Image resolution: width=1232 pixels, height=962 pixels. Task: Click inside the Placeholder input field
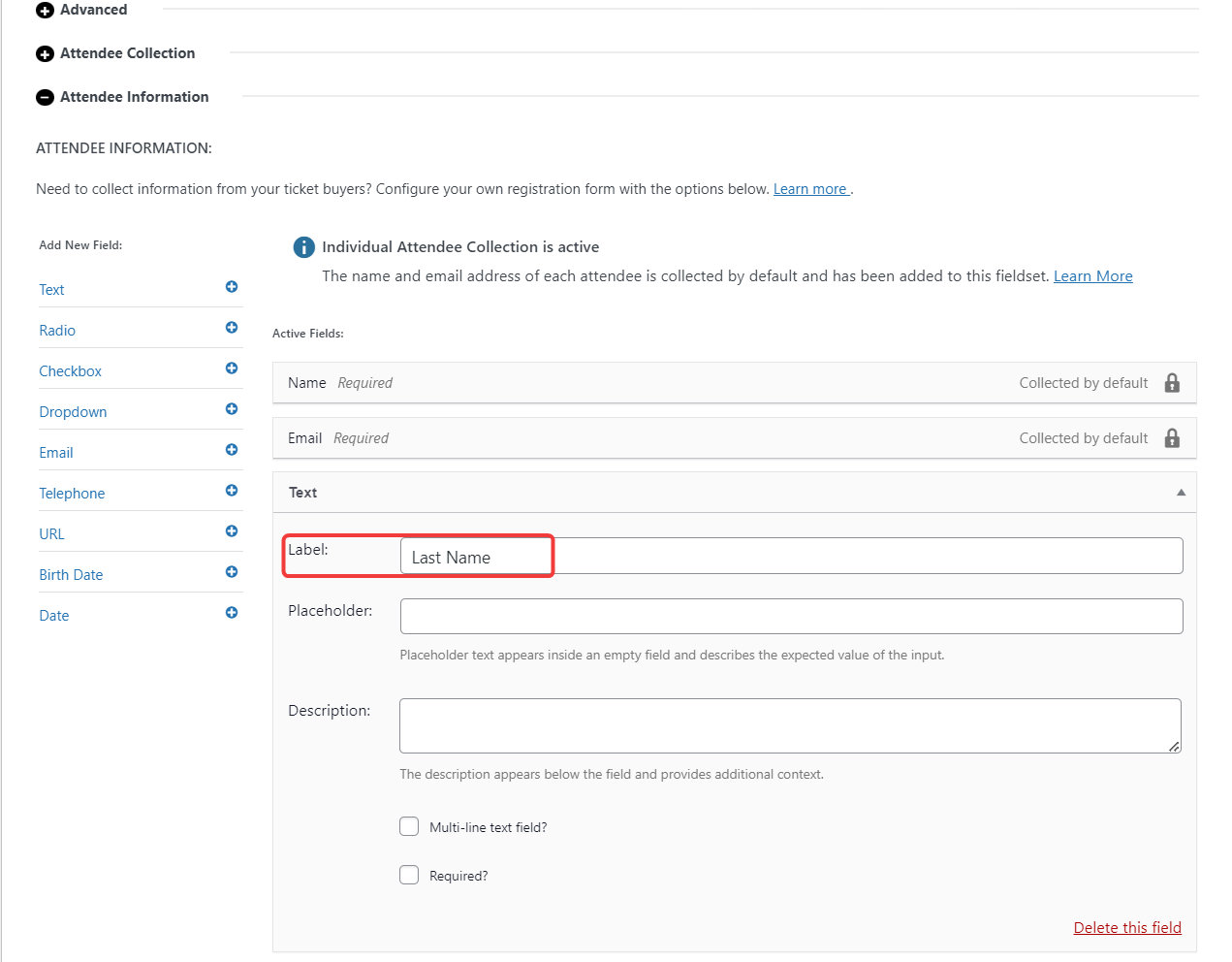coord(791,616)
